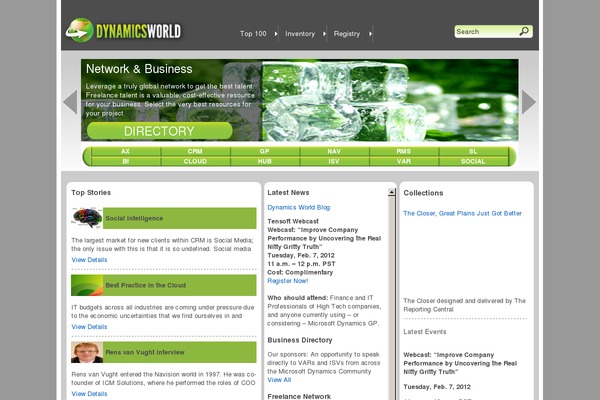Click the Business Directory heading
Screen dimensions: 600x400
(x=300, y=340)
